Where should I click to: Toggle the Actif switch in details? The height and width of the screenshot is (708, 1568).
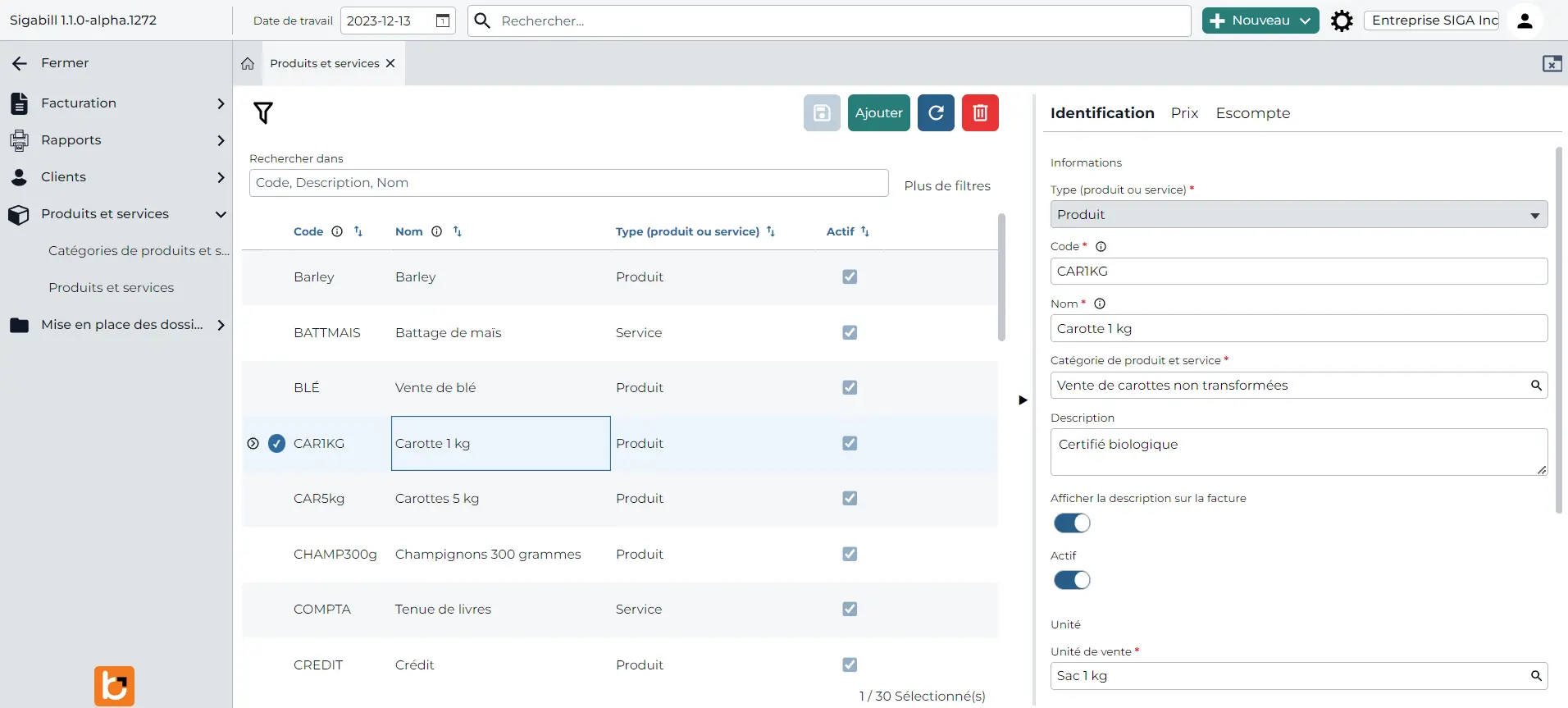[1072, 581]
